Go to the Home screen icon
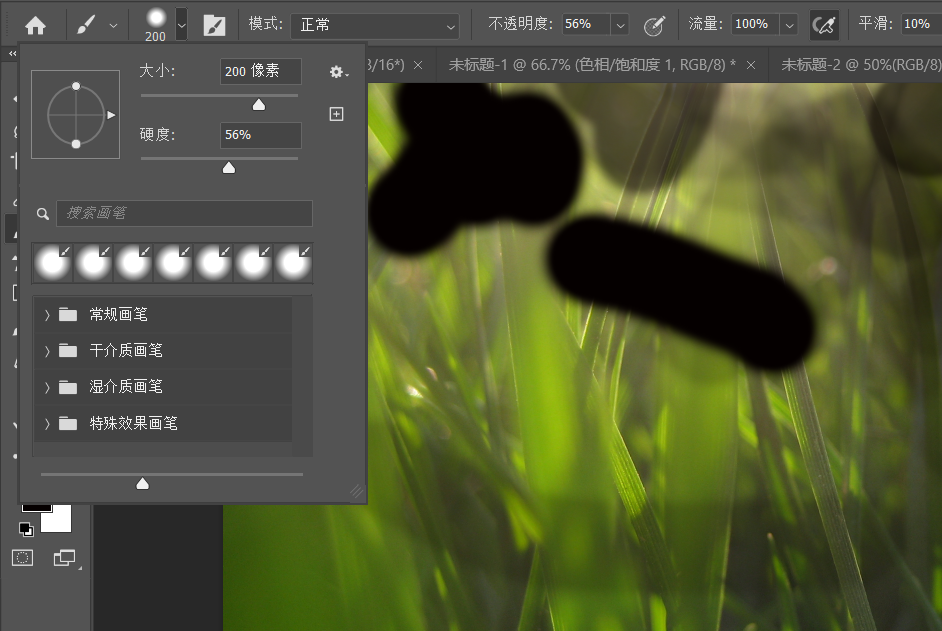The width and height of the screenshot is (942, 631). (x=35, y=25)
